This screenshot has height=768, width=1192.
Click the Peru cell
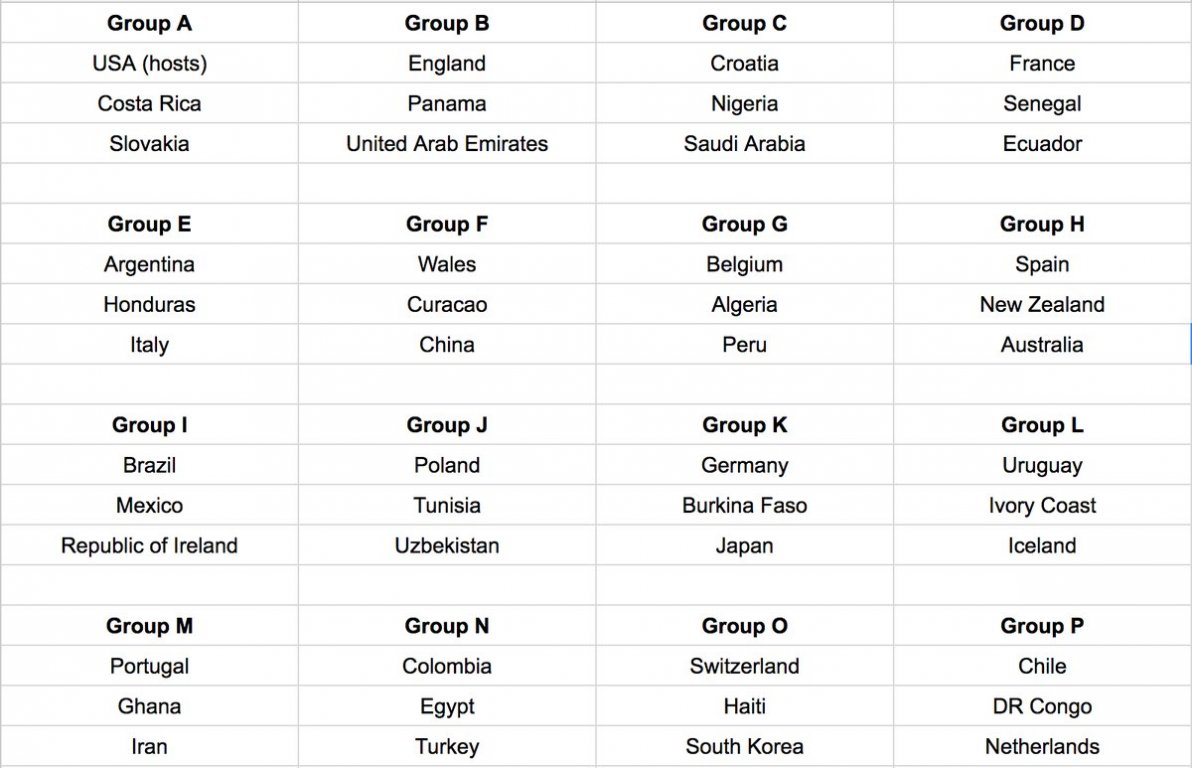pos(744,344)
